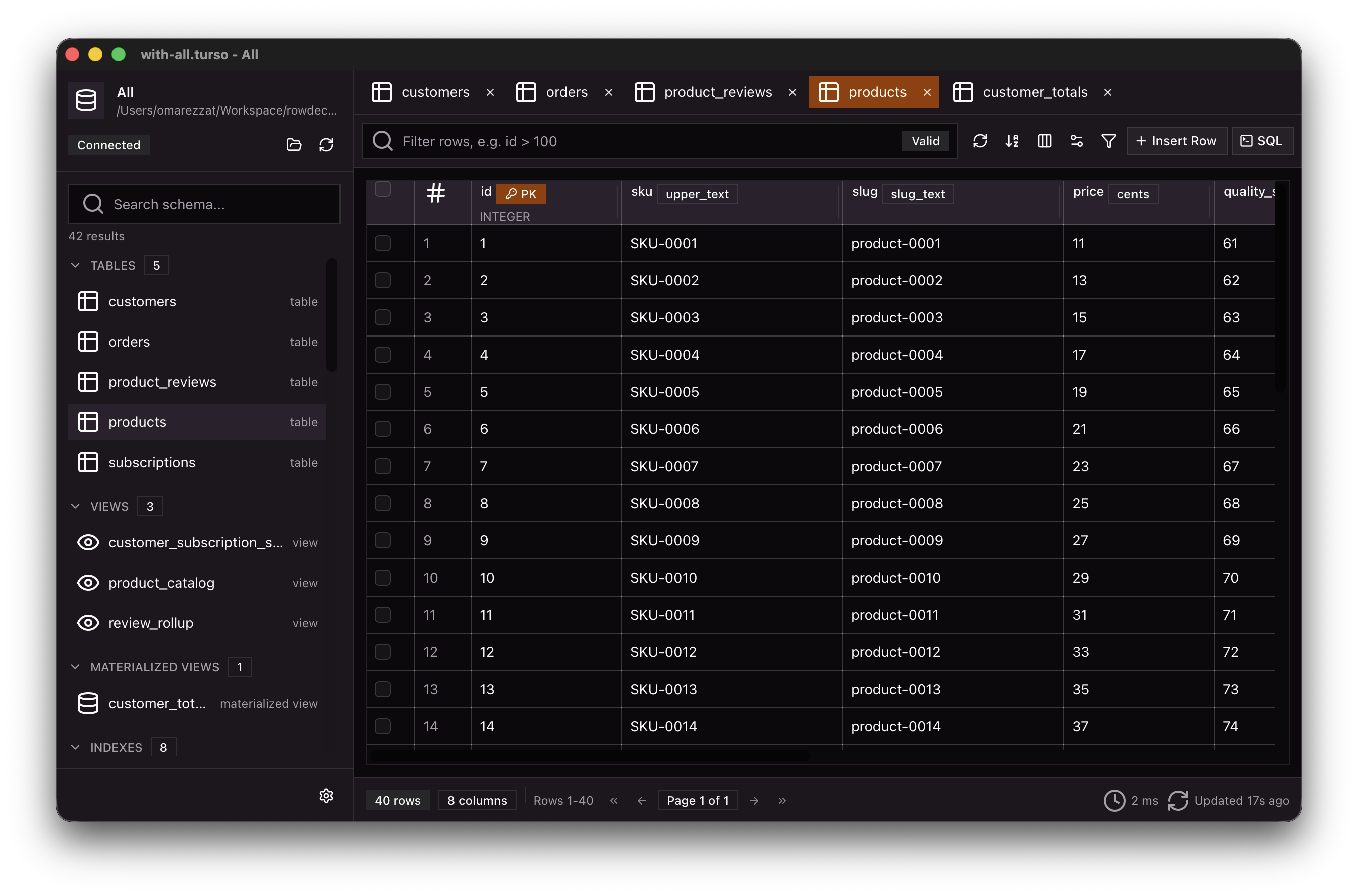Select the checkbox for row SKU-0008

click(x=382, y=503)
